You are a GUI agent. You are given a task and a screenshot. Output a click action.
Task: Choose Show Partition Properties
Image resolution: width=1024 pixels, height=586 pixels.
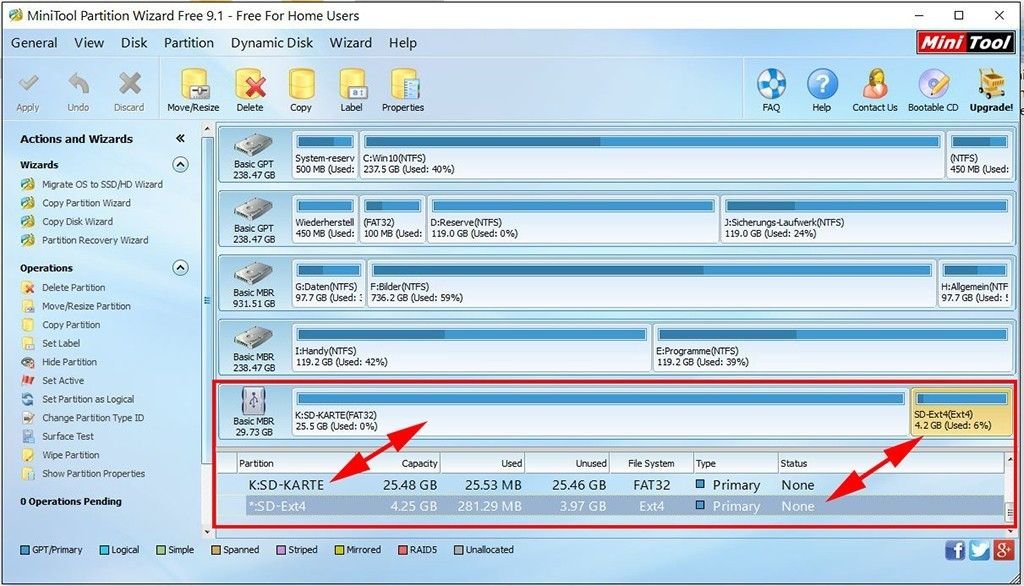pos(93,474)
